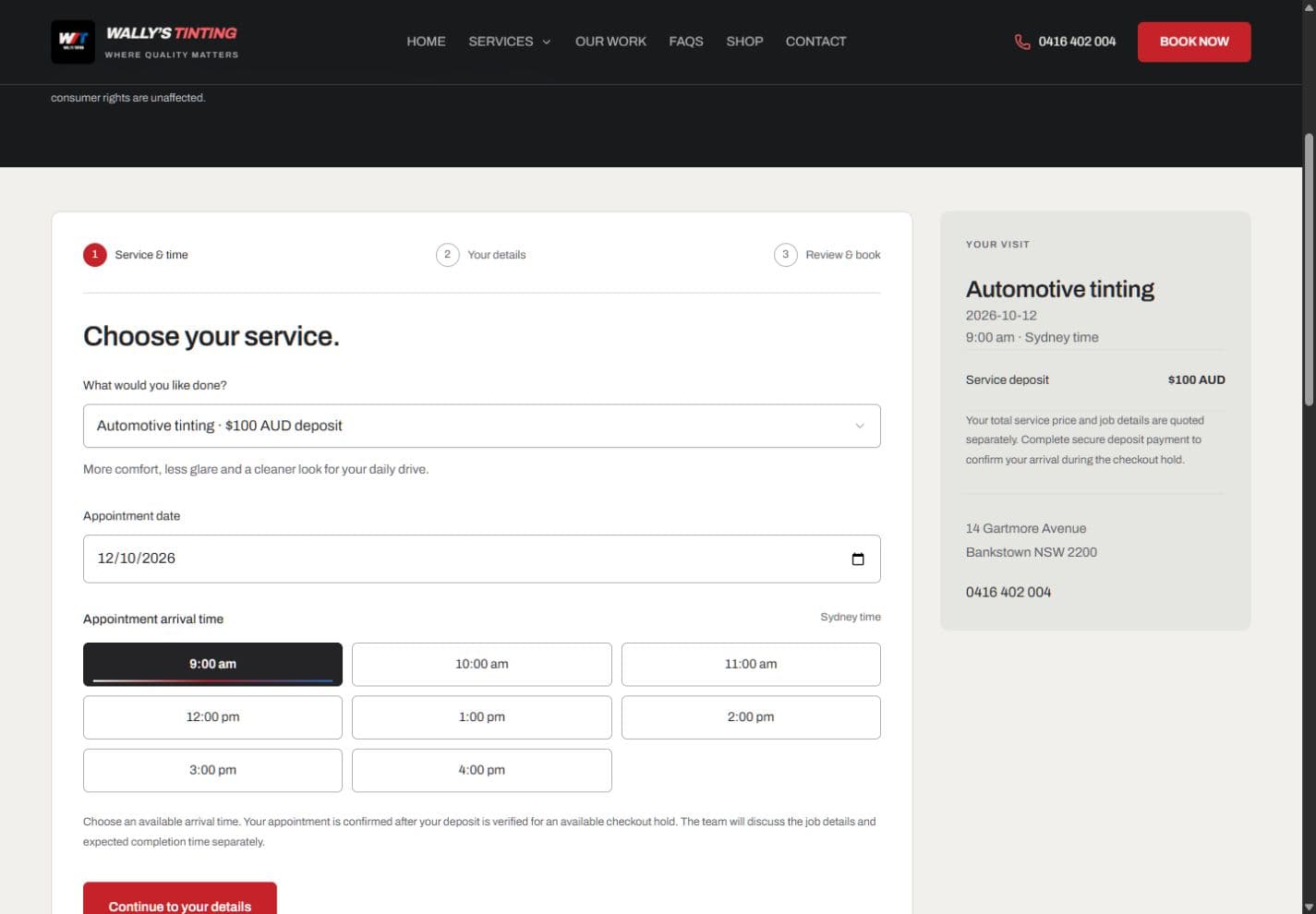Click the 2026-10-12 date in summary
The image size is (1316, 914).
click(x=1001, y=316)
